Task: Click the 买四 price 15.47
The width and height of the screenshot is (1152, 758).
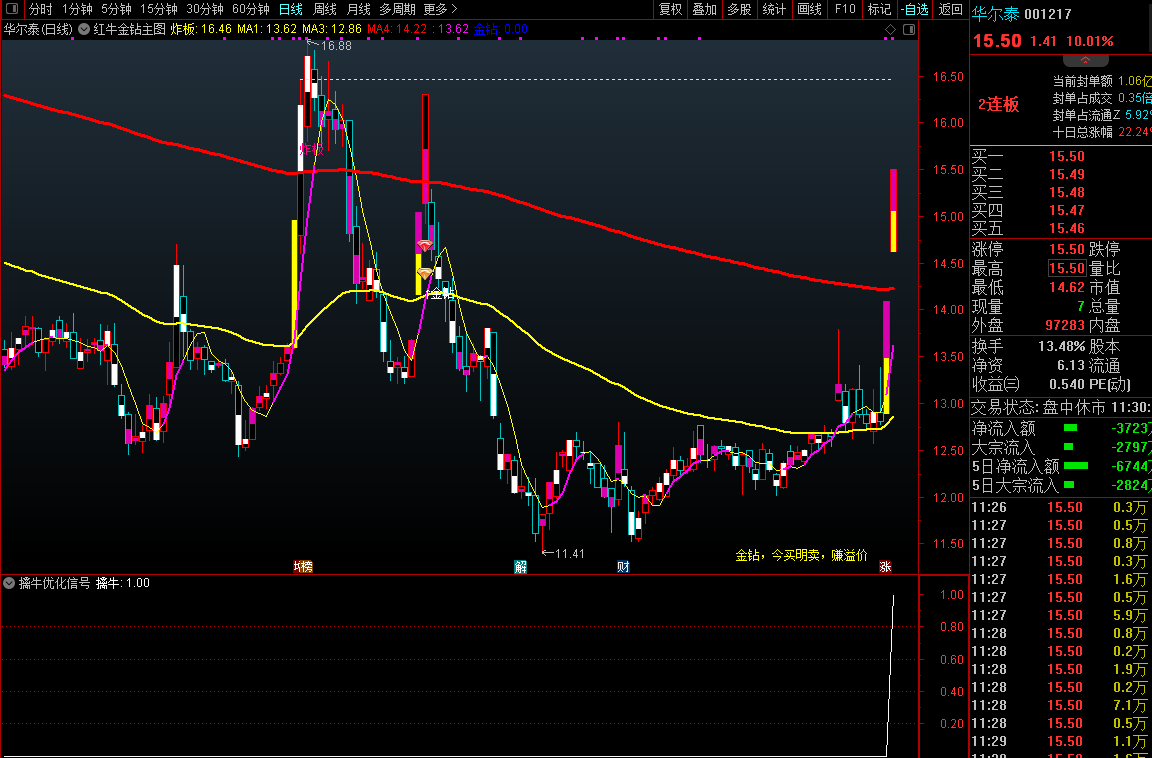Action: (1067, 210)
